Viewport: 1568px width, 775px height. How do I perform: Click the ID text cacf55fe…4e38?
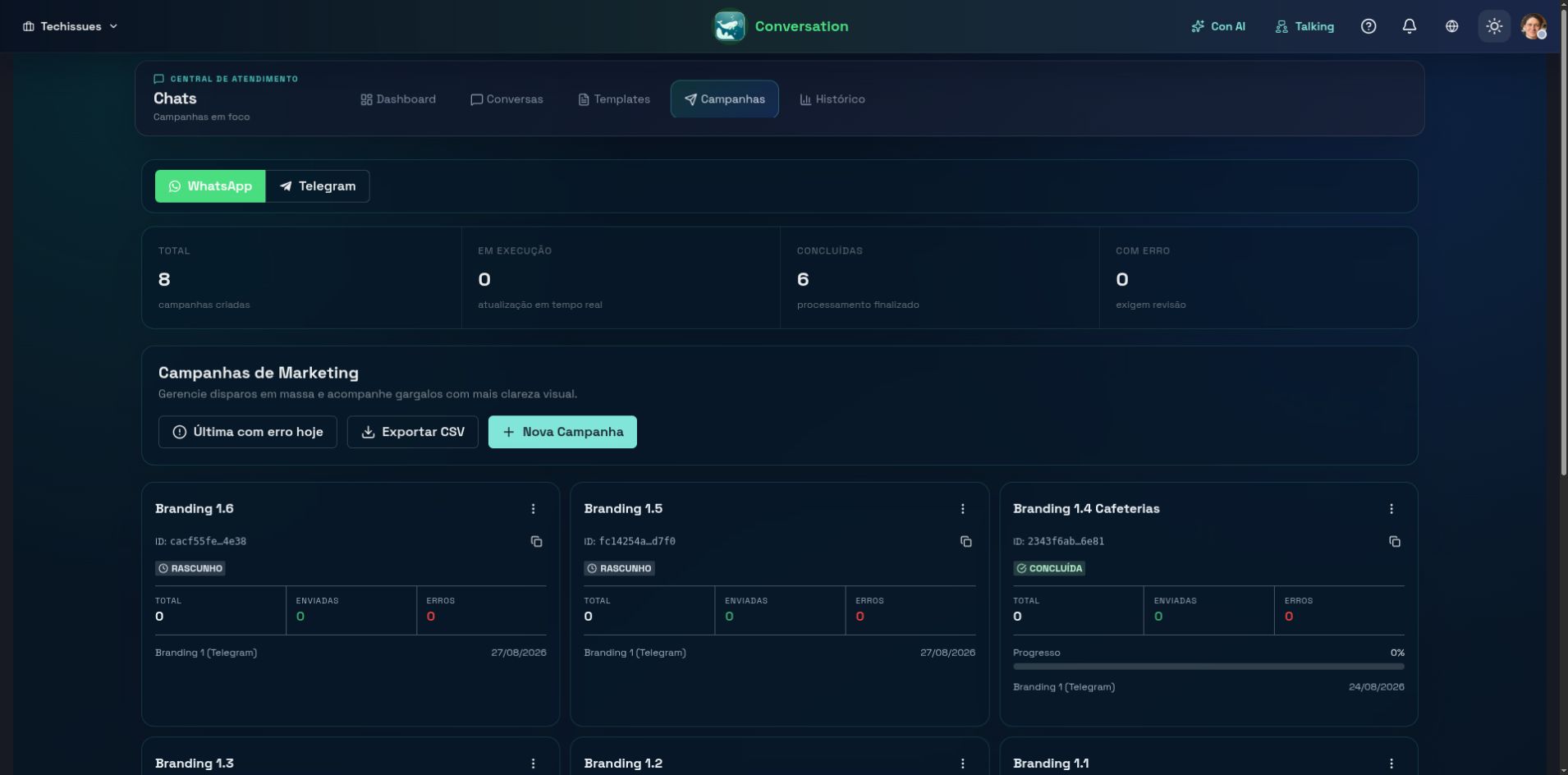pyautogui.click(x=208, y=542)
